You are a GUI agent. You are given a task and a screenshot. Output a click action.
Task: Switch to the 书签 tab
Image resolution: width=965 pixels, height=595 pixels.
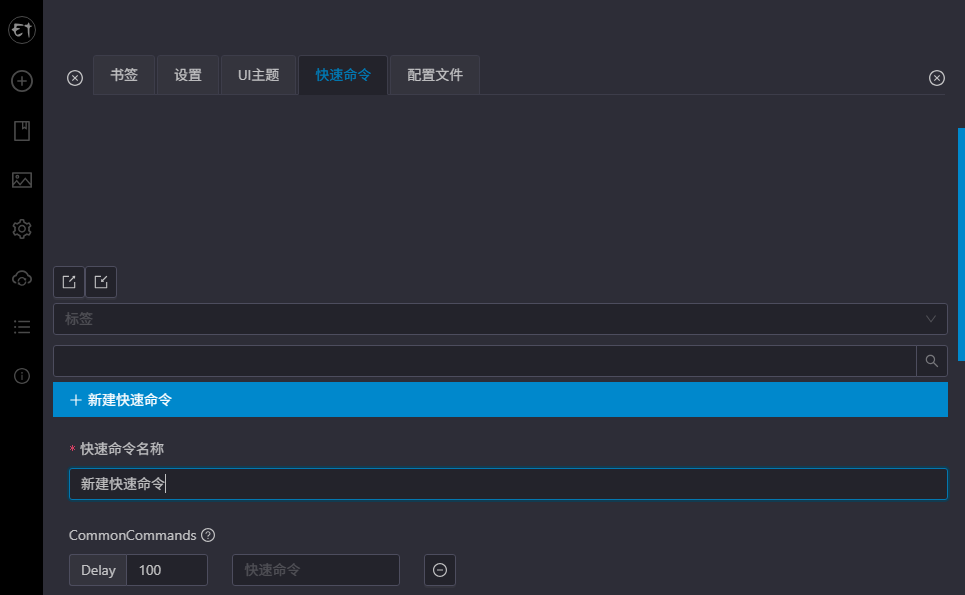(x=124, y=74)
